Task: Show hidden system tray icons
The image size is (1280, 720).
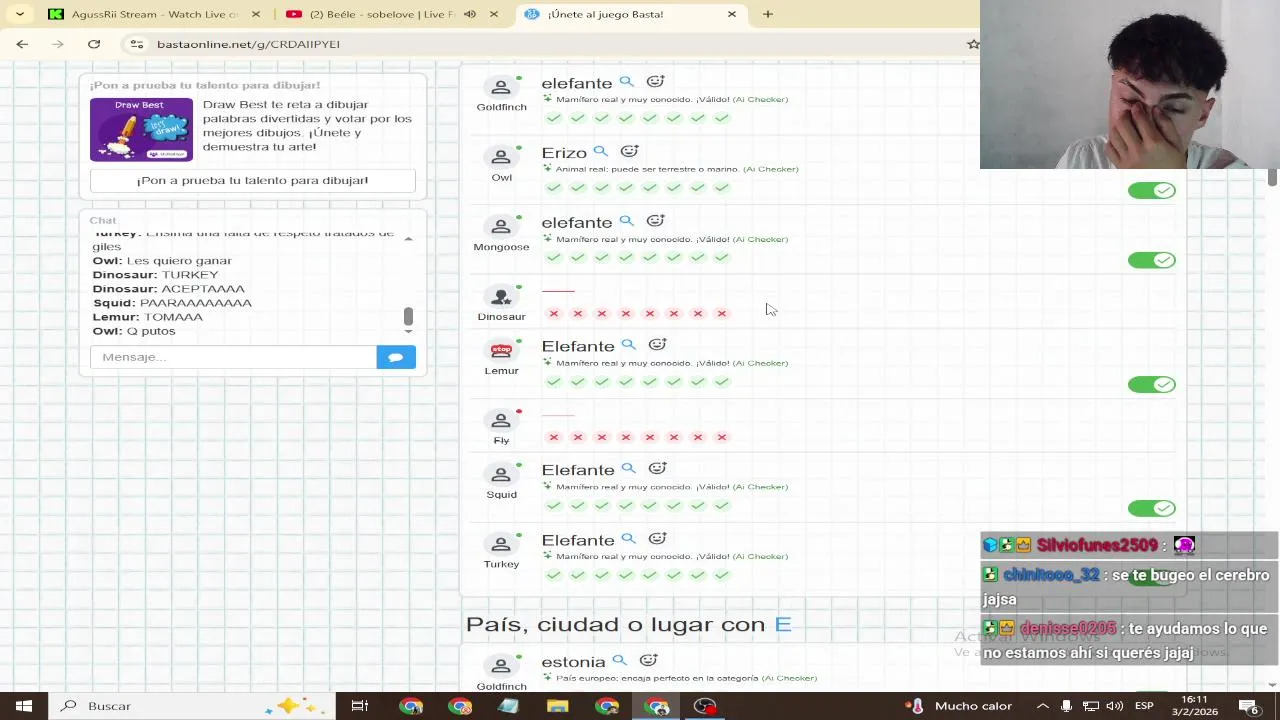Action: (1042, 706)
